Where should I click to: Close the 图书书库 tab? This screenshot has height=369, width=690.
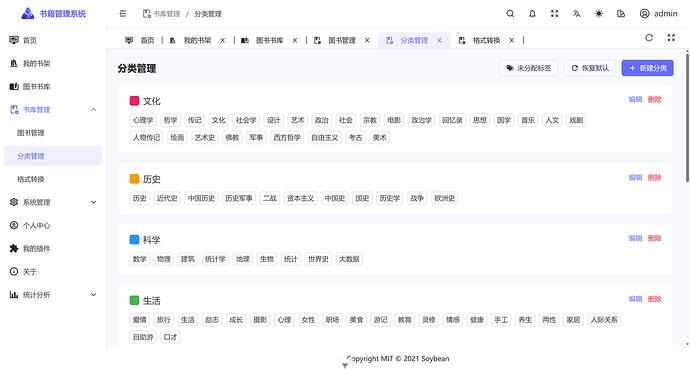295,40
